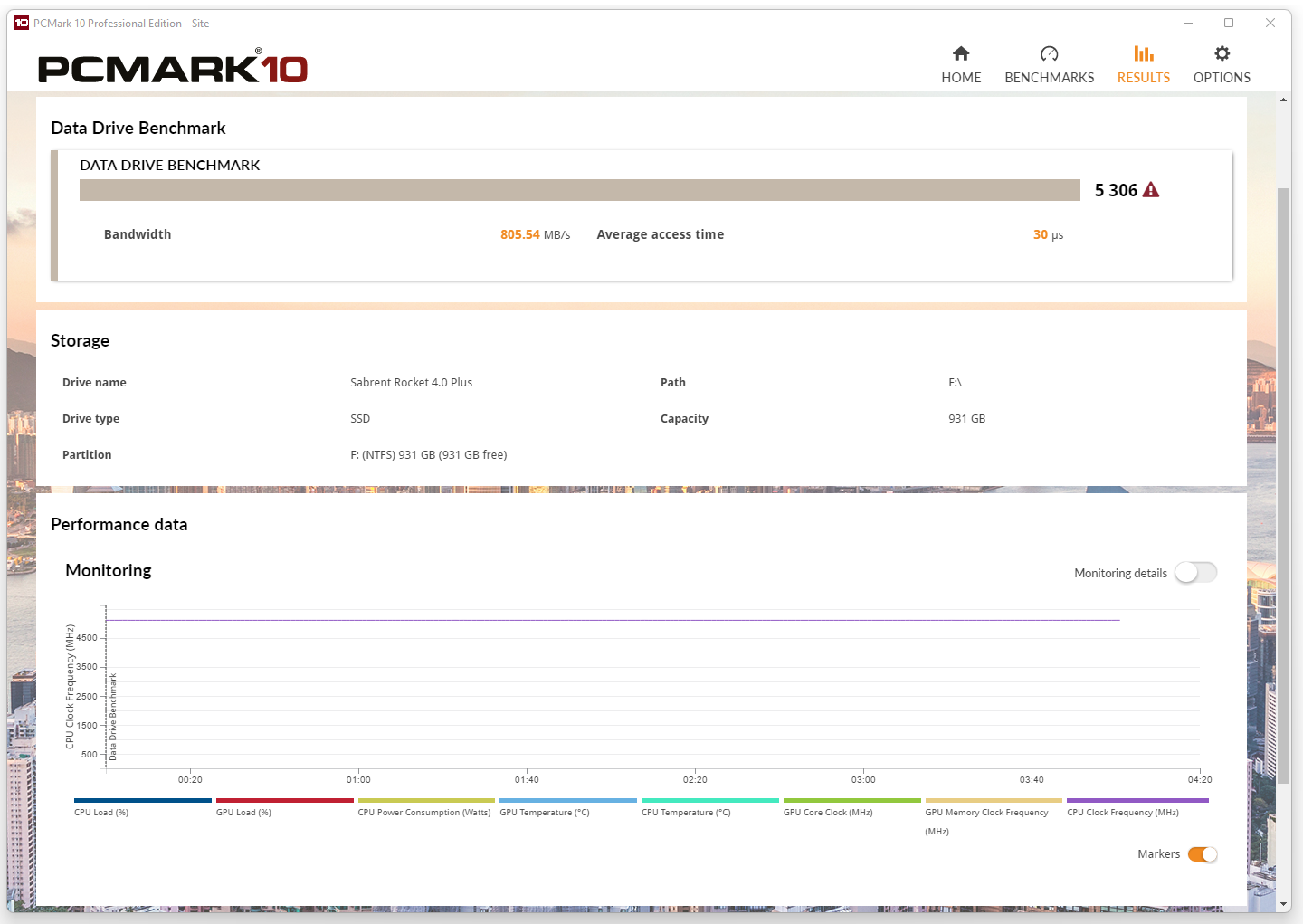Click the F: (NTFS) partition value
Screen dimensions: 1303x924
pyautogui.click(x=429, y=455)
